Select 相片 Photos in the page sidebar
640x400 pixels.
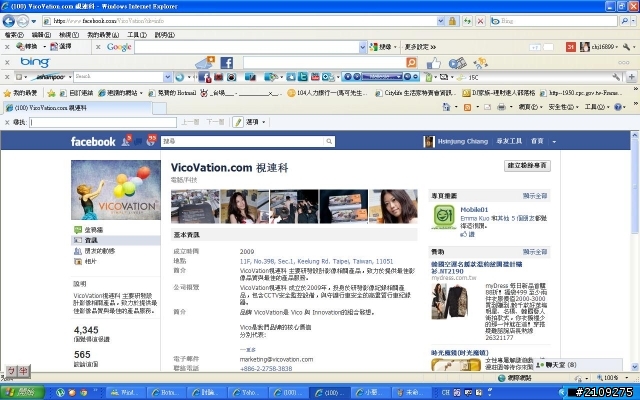90,261
